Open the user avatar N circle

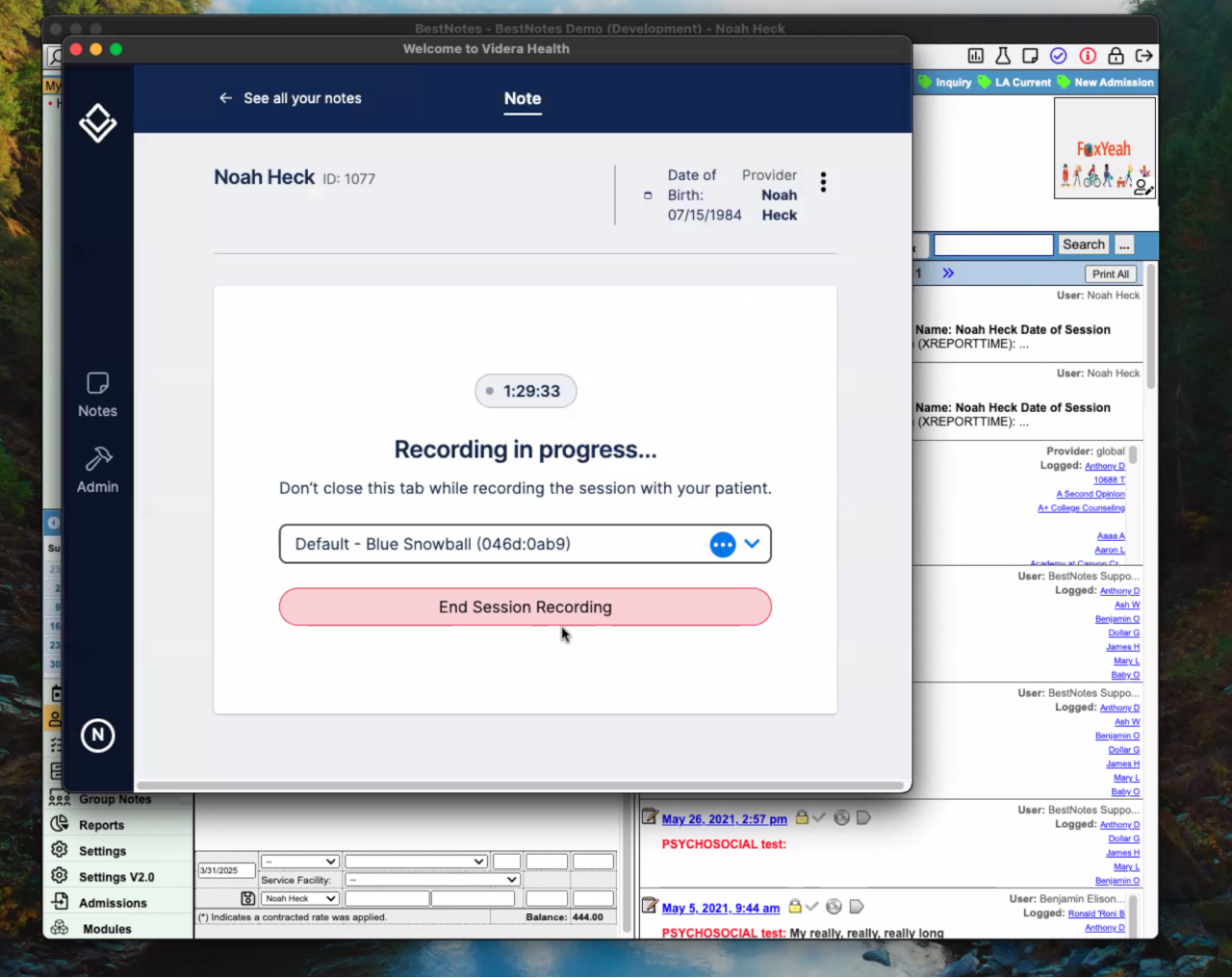click(x=98, y=735)
